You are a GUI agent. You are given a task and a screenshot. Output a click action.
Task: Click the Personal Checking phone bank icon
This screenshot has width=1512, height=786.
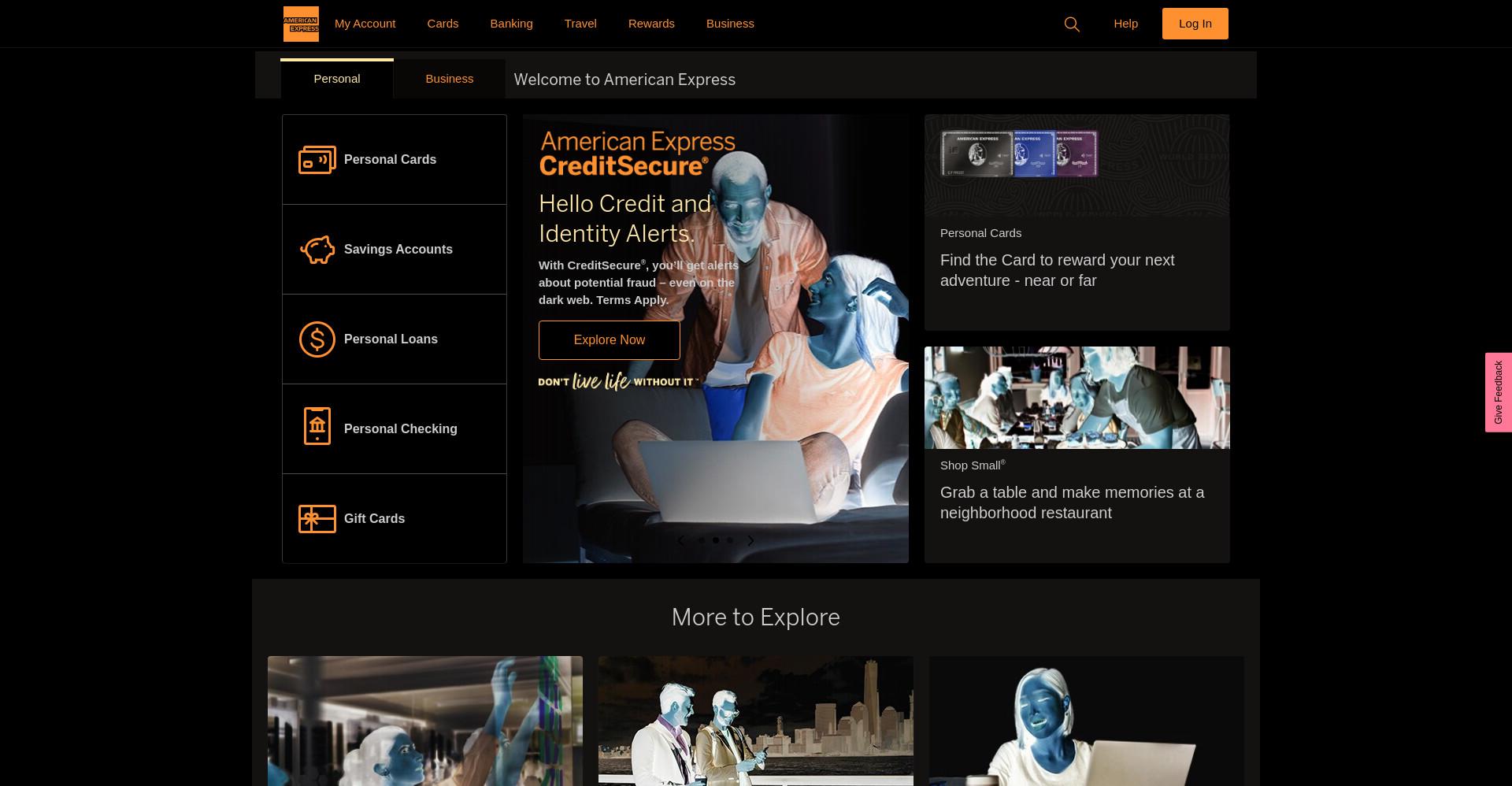[x=317, y=426]
